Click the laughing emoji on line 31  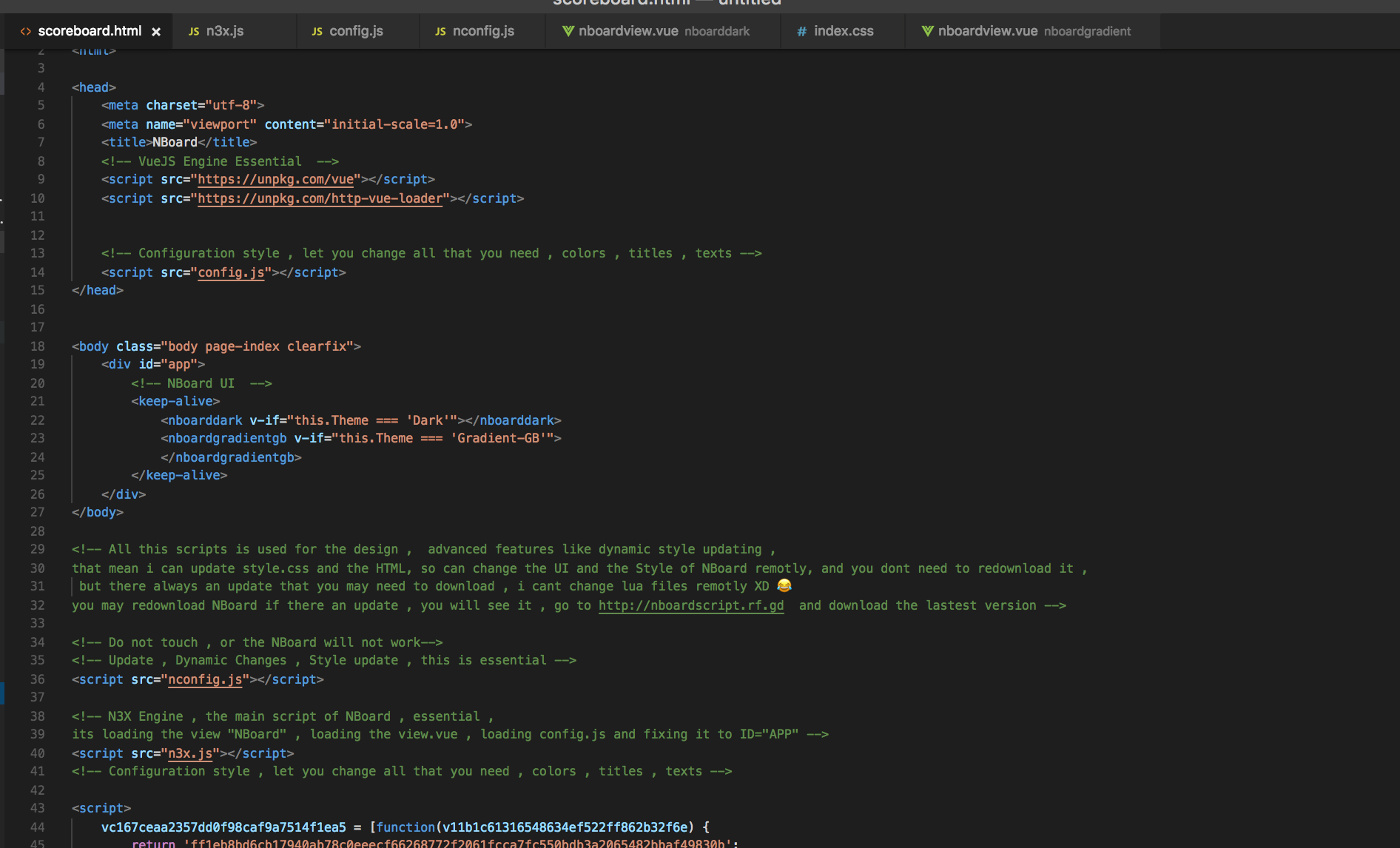point(784,585)
